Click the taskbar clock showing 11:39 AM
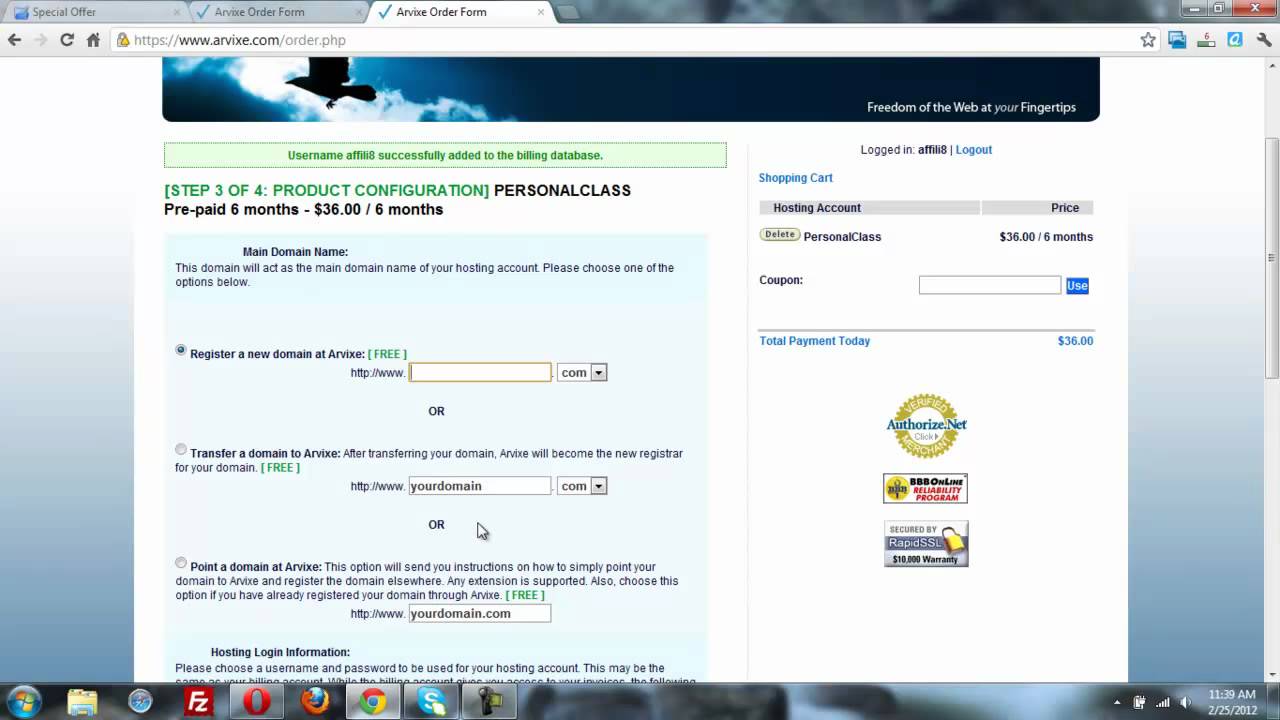Screen dimensions: 1280x720 (x=1232, y=694)
